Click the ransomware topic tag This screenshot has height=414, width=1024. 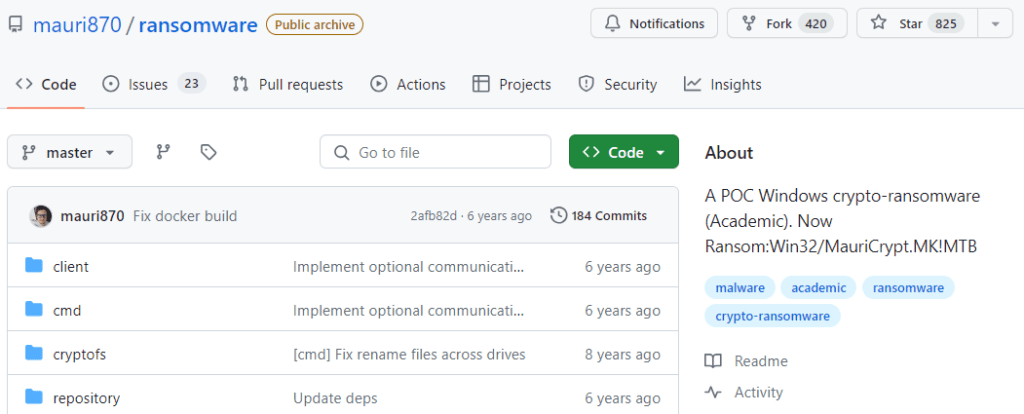(908, 287)
